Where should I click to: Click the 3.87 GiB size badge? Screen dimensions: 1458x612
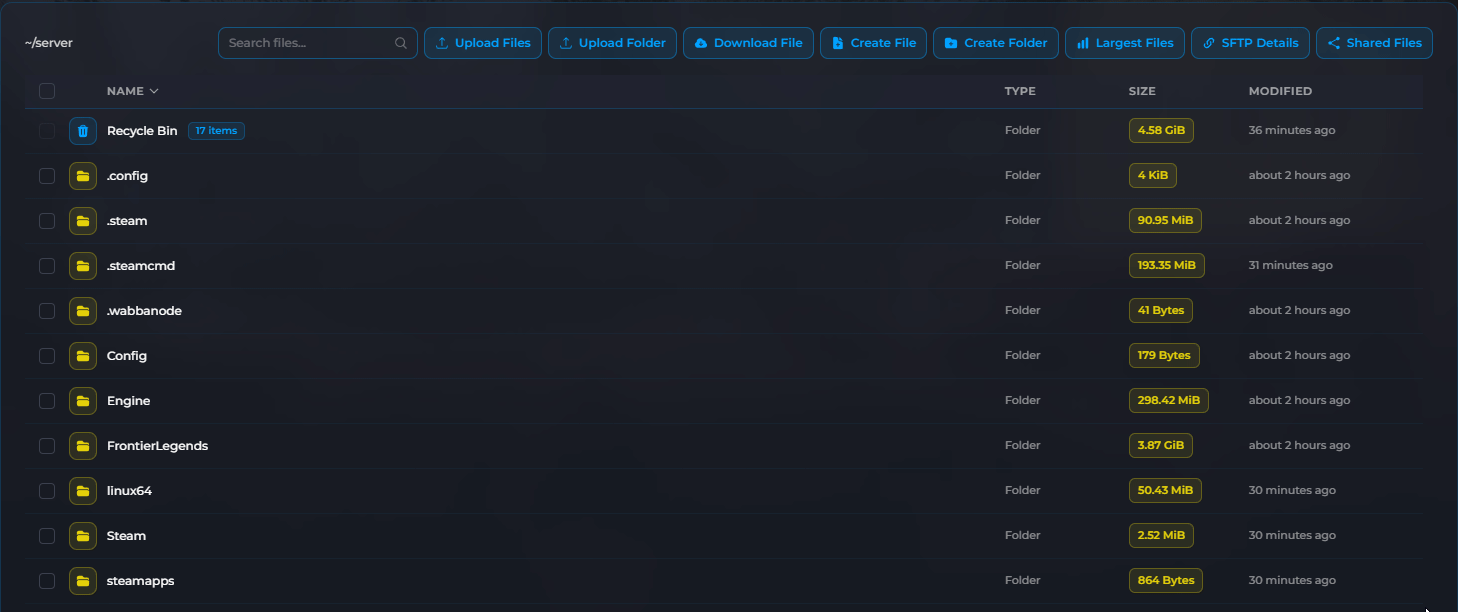[x=1161, y=446]
